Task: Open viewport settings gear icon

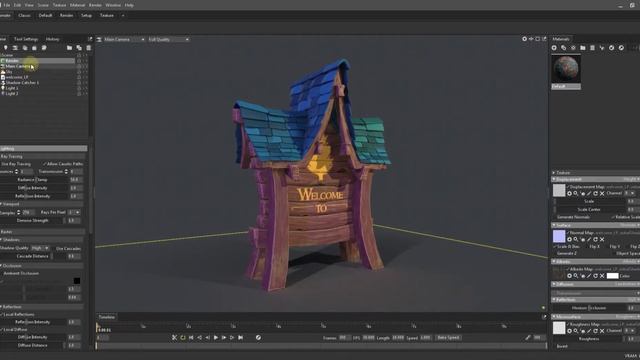Action: click(524, 39)
